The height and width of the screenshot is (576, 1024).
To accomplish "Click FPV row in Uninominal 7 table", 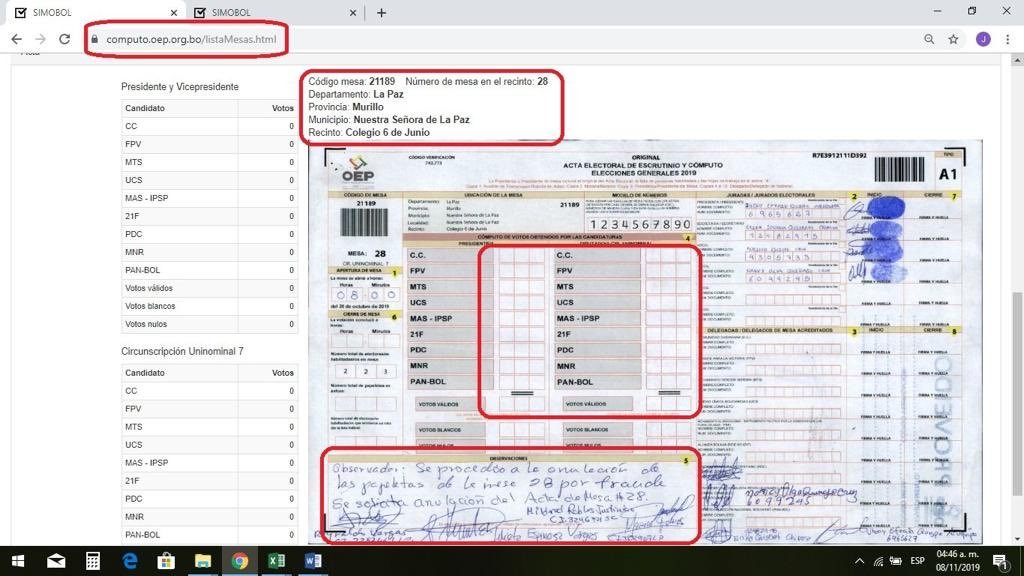I will (210, 409).
